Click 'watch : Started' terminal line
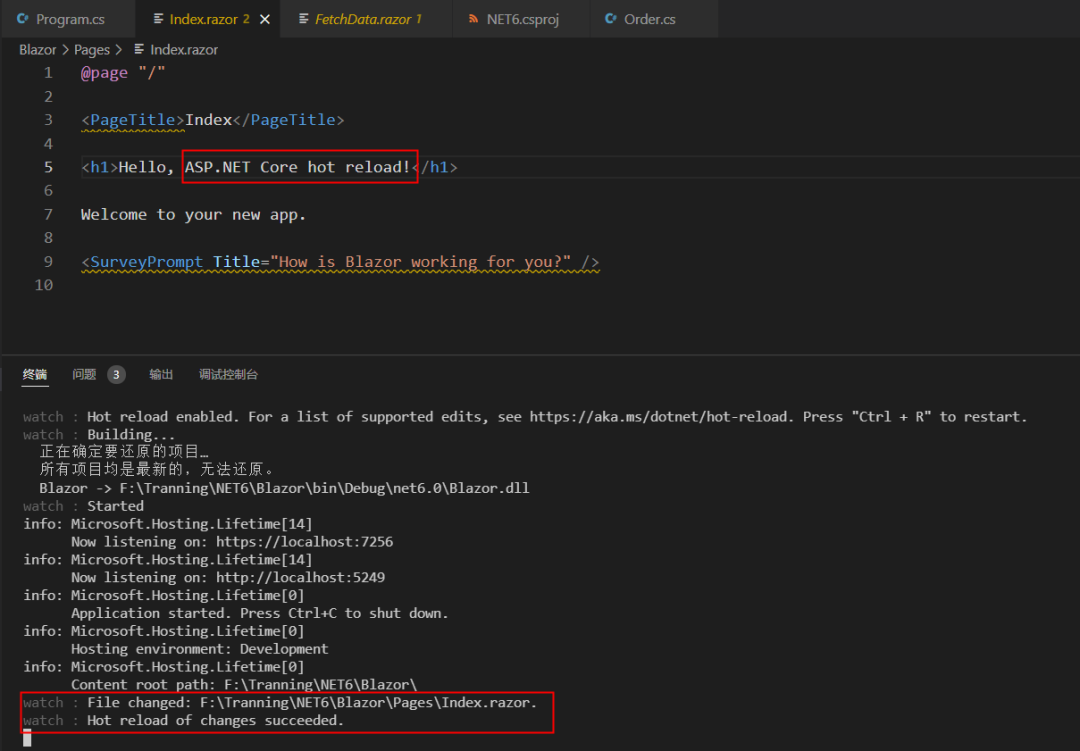1080x751 pixels. (x=83, y=506)
